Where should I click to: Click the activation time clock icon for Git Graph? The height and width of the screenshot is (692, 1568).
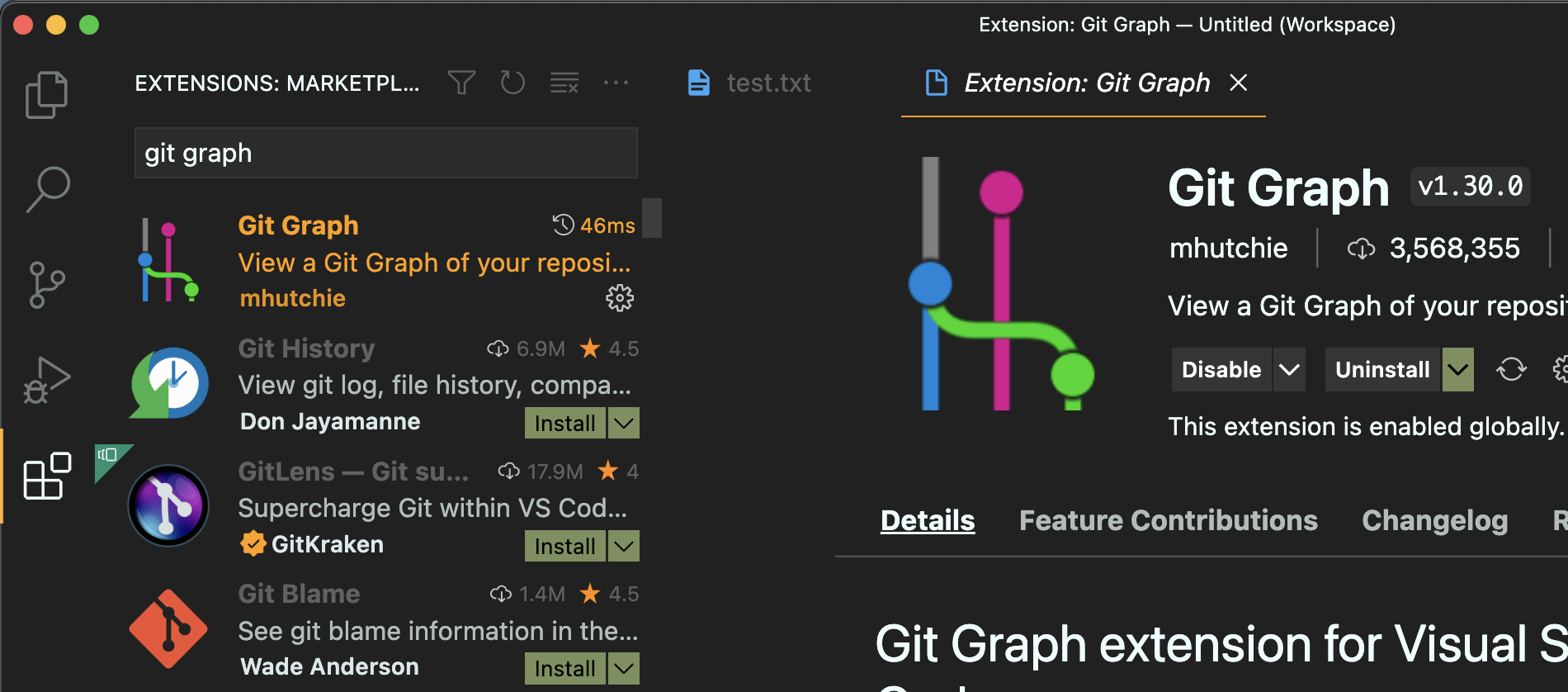pos(563,225)
